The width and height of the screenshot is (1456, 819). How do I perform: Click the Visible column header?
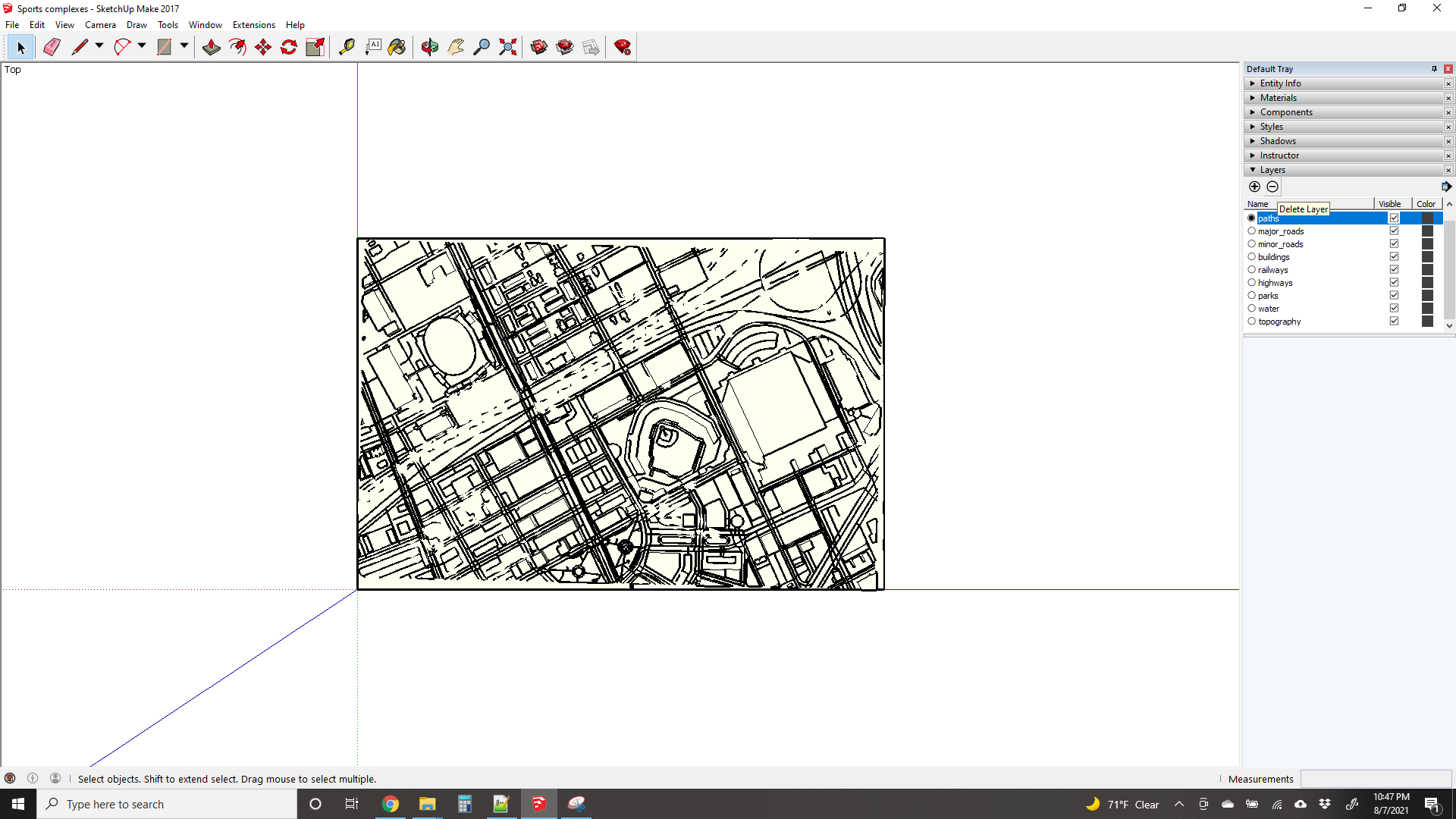[x=1392, y=204]
